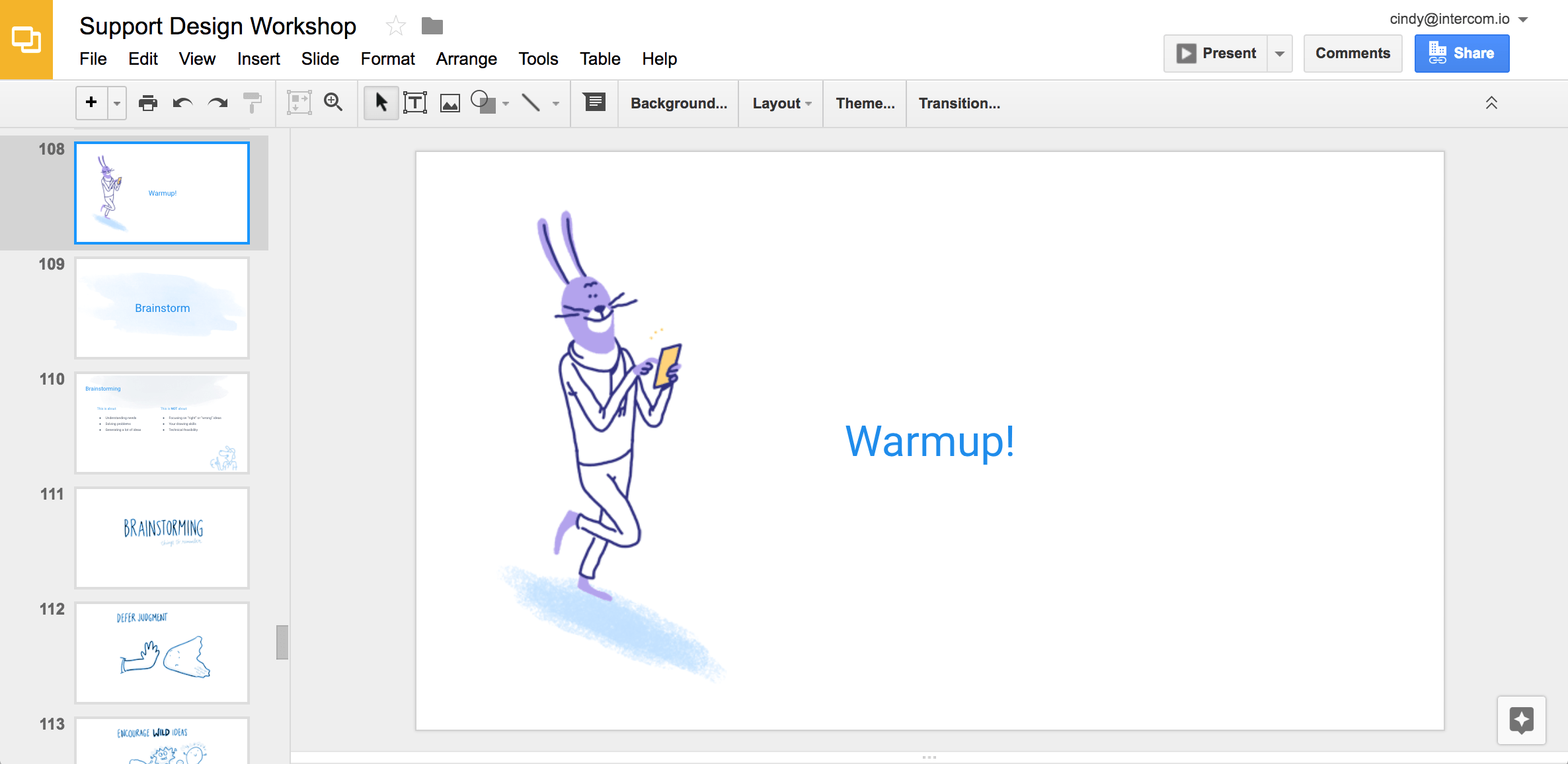Viewport: 1568px width, 764px height.
Task: Expand the Layout dropdown
Action: [x=782, y=103]
